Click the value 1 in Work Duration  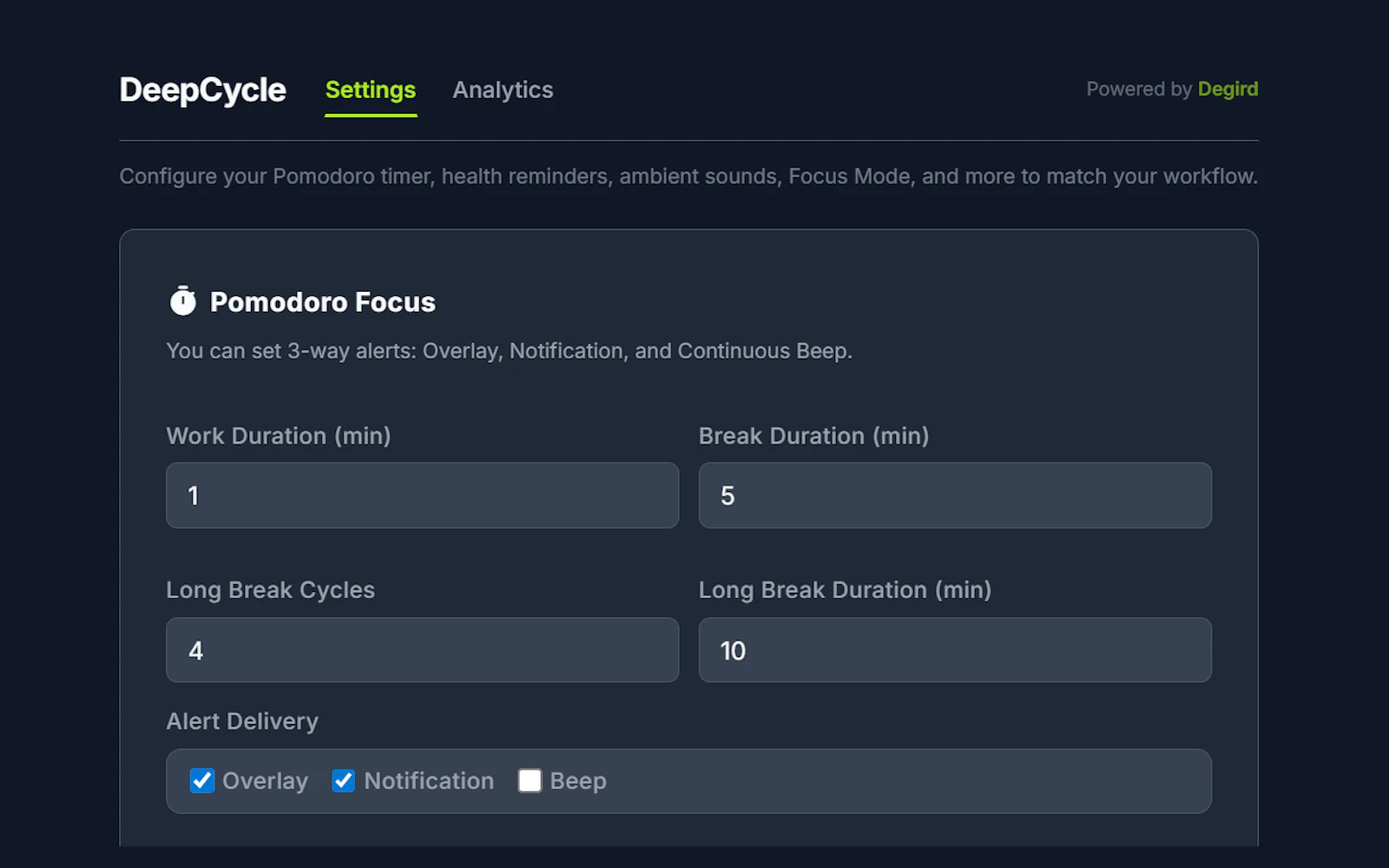(x=193, y=496)
